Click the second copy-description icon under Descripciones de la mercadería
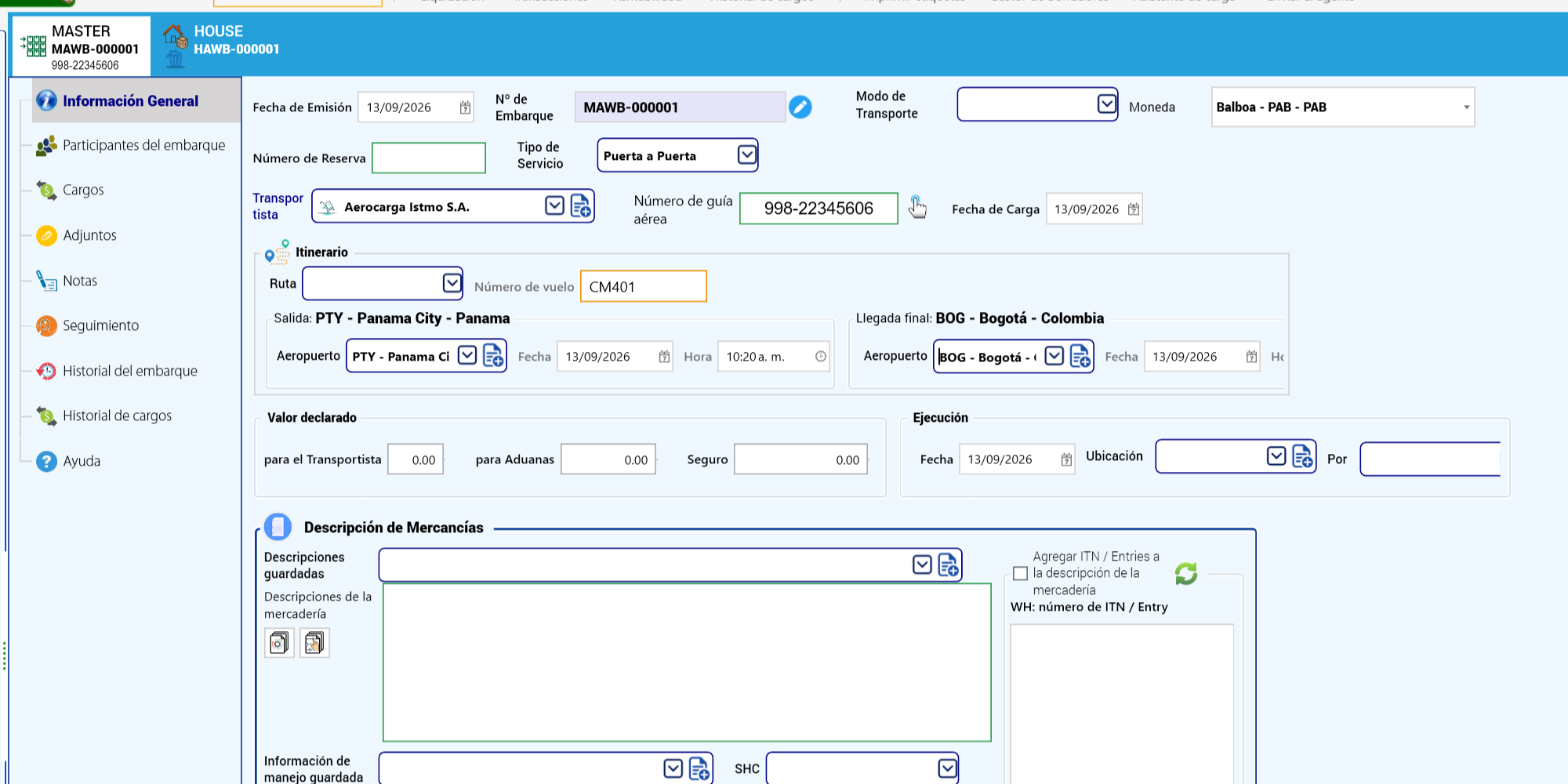This screenshot has height=784, width=1568. click(x=314, y=643)
